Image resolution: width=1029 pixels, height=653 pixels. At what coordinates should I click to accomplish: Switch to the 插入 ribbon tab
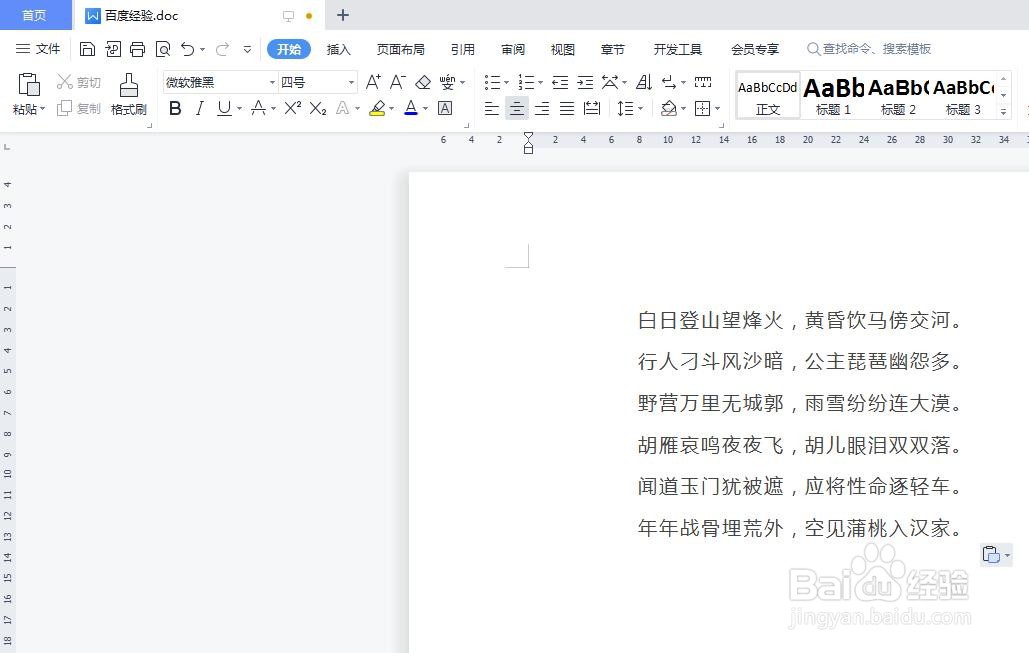(x=338, y=48)
